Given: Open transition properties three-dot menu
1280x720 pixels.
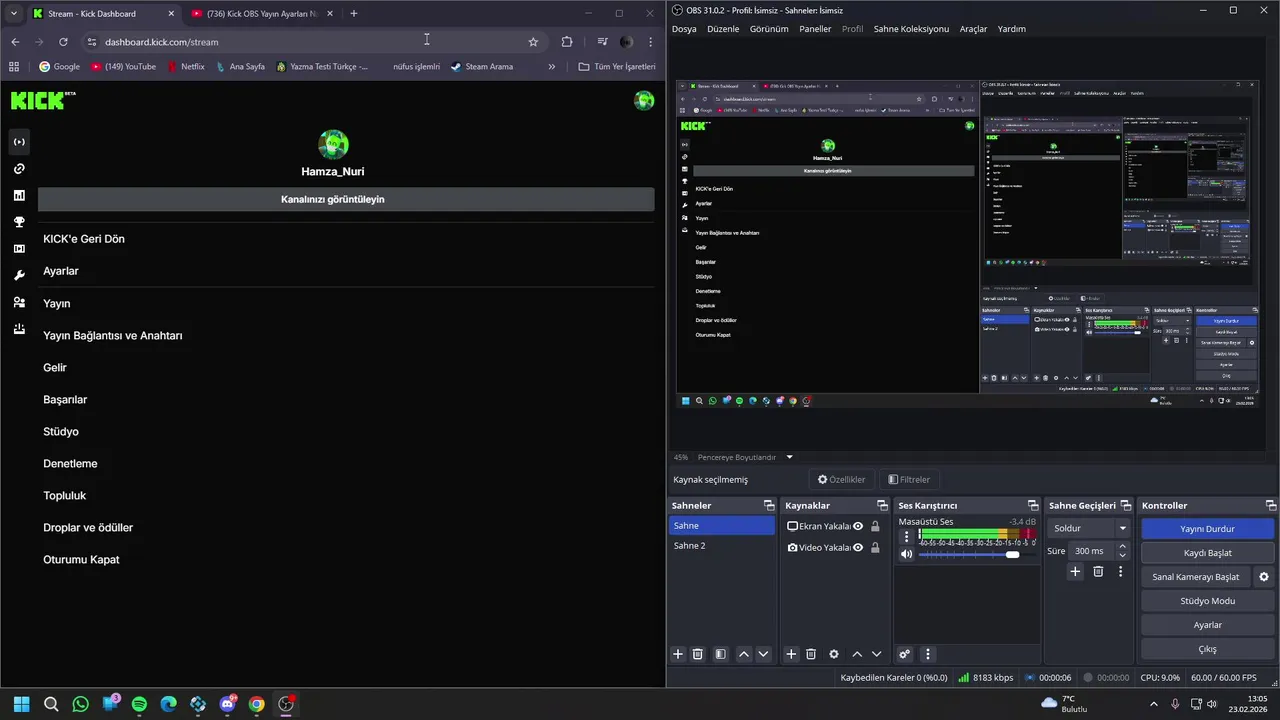Looking at the screenshot, I should coord(1120,571).
